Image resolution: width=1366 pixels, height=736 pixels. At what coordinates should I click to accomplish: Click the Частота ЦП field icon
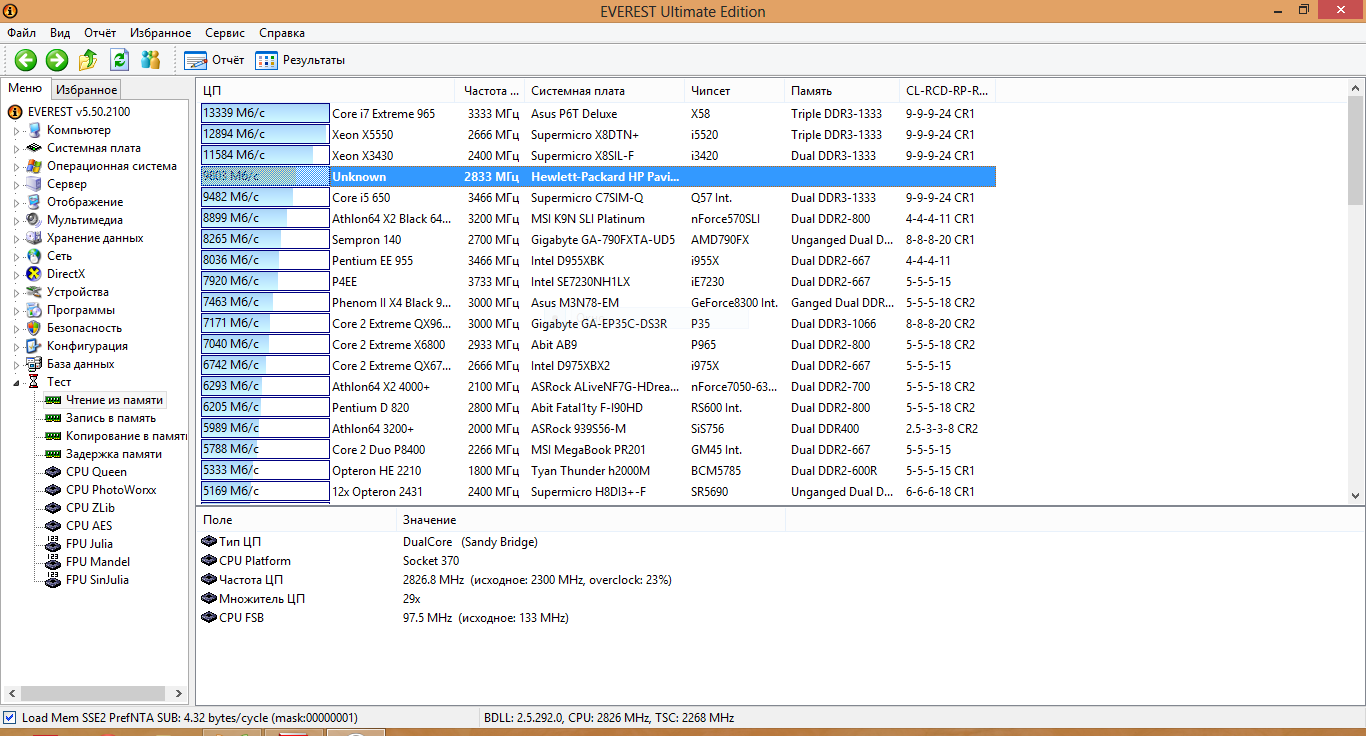(209, 580)
